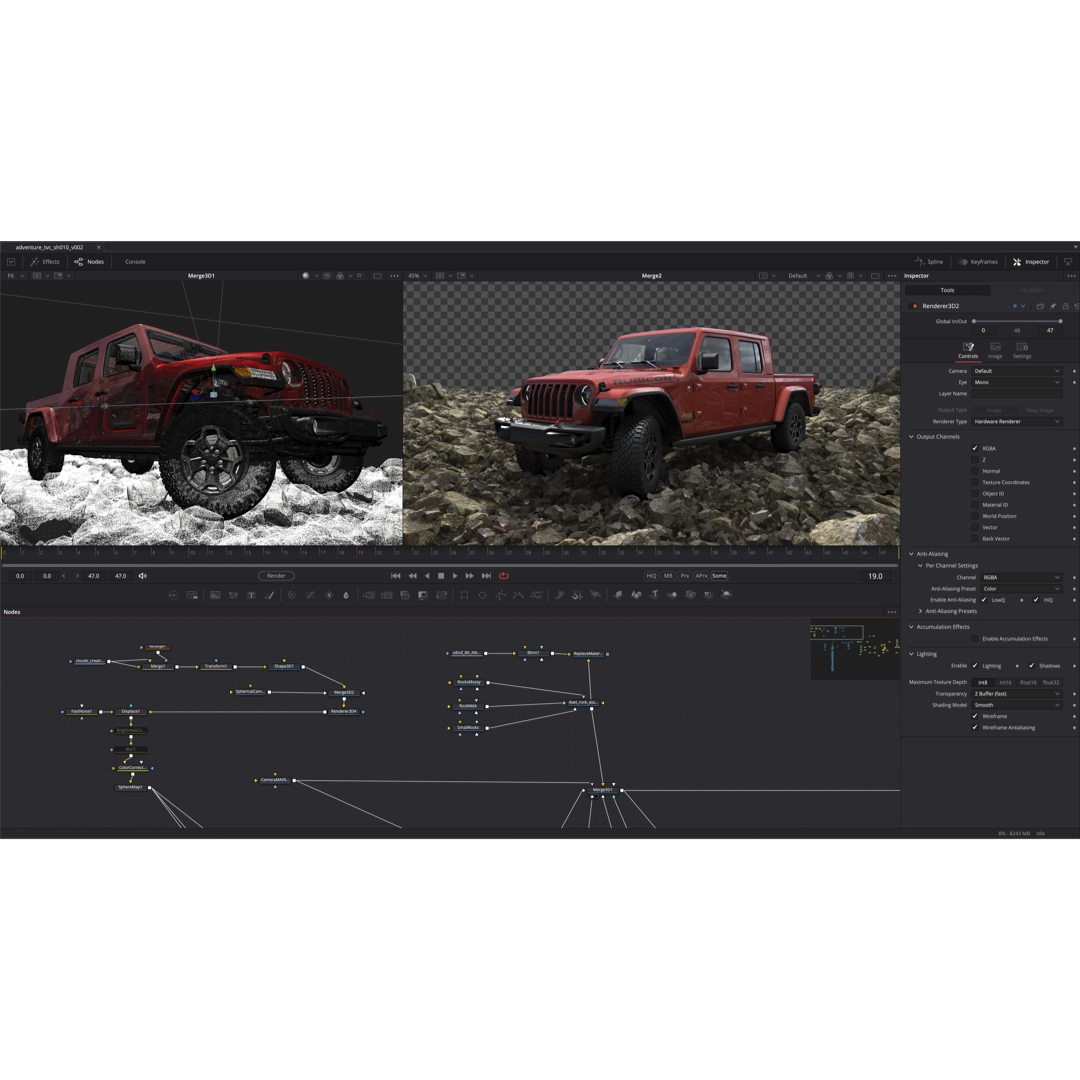Jump to the first frame
Image resolution: width=1080 pixels, height=1080 pixels.
click(x=395, y=576)
